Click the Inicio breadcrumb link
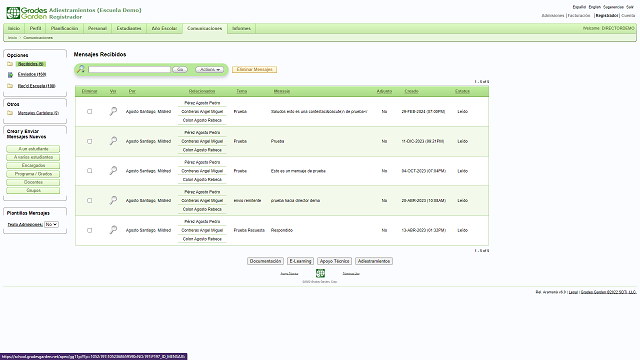 tap(12, 38)
